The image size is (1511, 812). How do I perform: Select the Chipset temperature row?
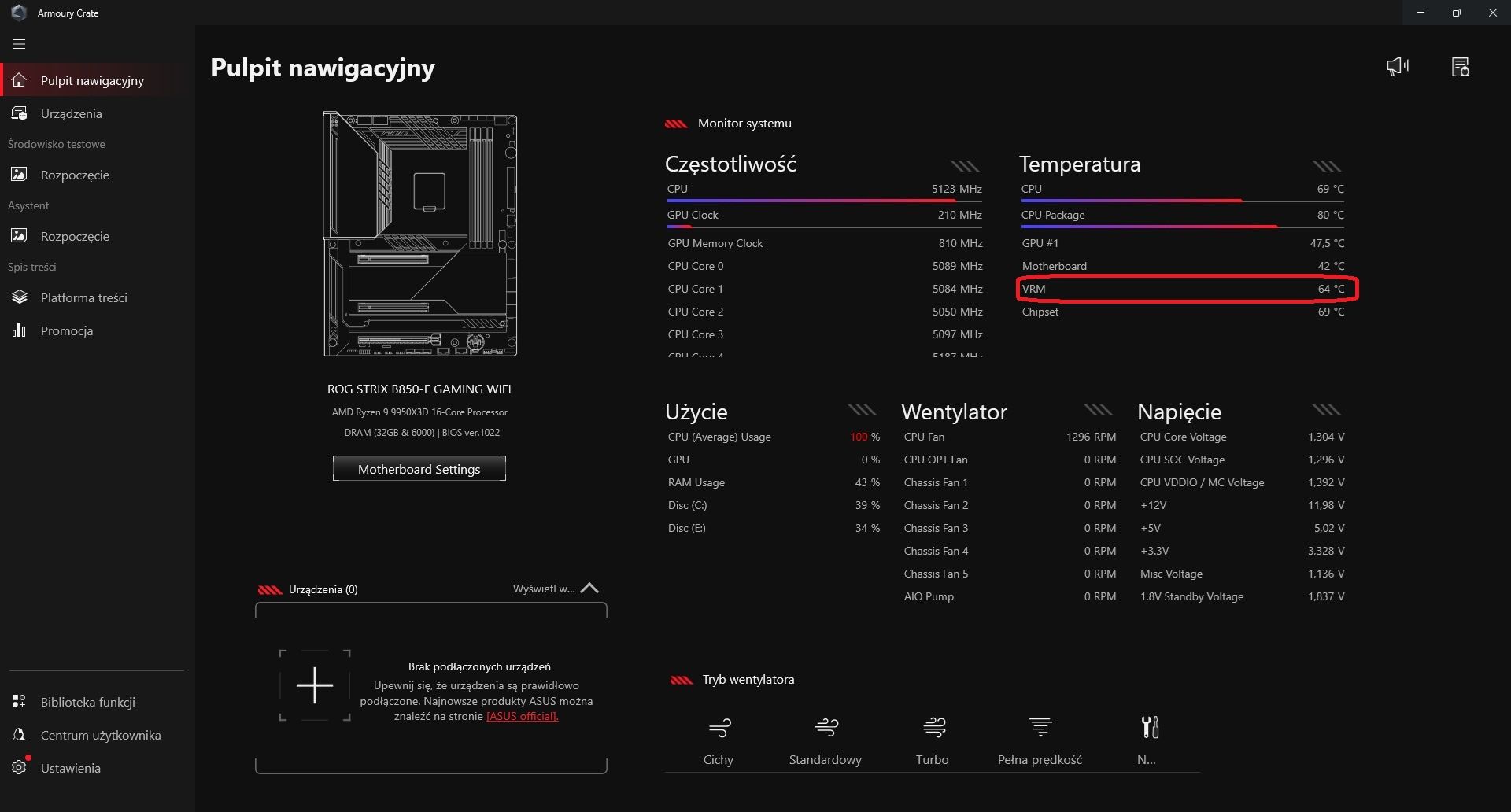point(1183,312)
